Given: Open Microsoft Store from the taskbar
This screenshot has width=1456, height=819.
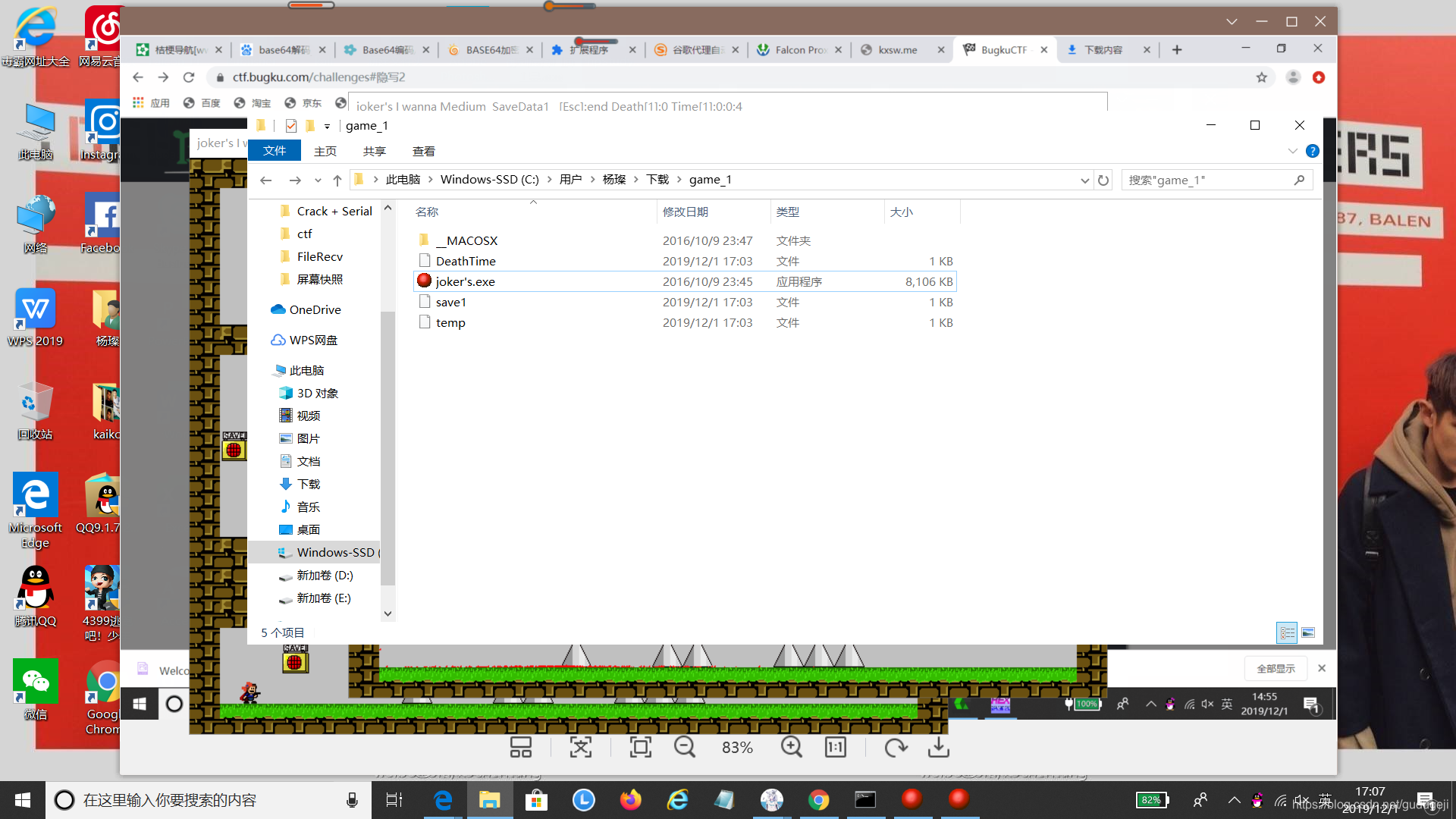Looking at the screenshot, I should click(536, 799).
